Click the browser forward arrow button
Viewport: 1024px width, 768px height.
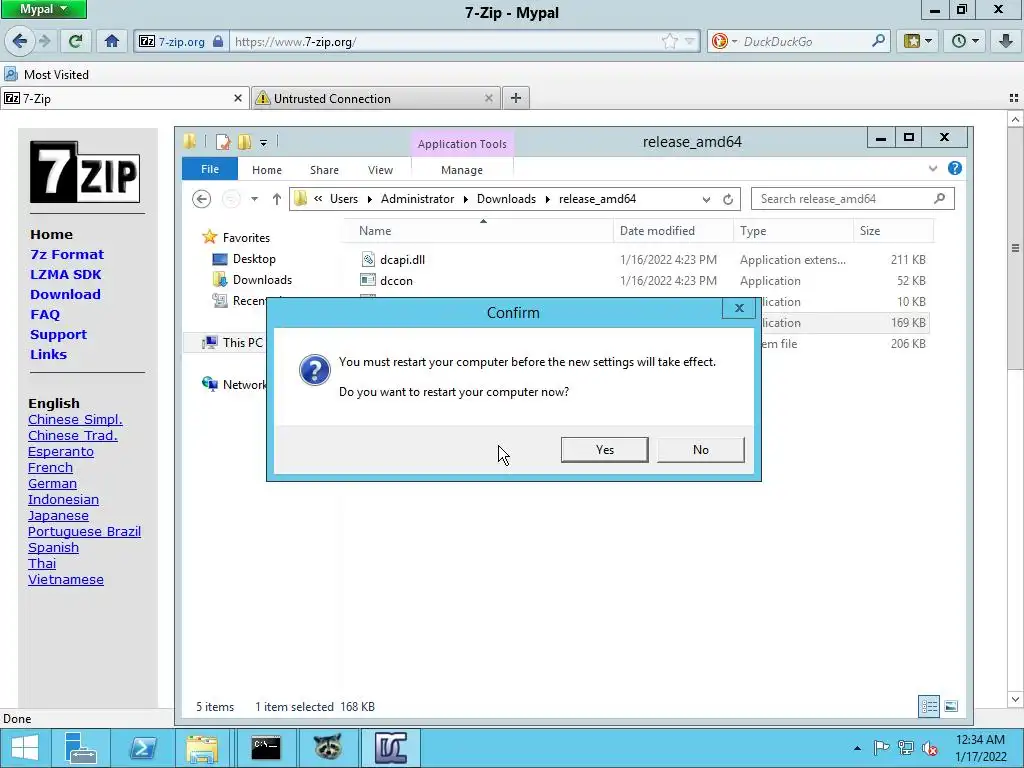(x=45, y=41)
